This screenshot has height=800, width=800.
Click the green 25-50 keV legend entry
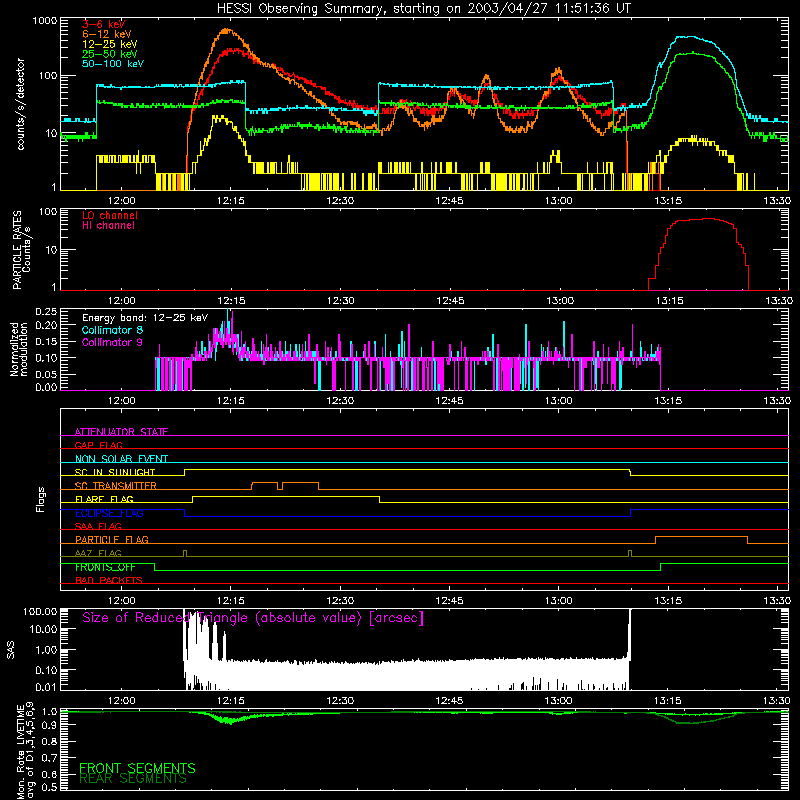pyautogui.click(x=110, y=54)
